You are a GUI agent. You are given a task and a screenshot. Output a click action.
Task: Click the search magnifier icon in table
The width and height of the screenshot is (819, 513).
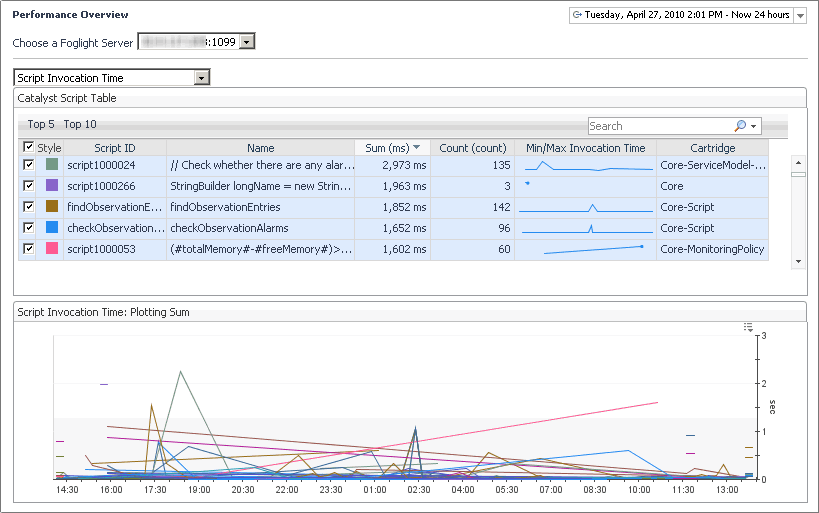740,126
